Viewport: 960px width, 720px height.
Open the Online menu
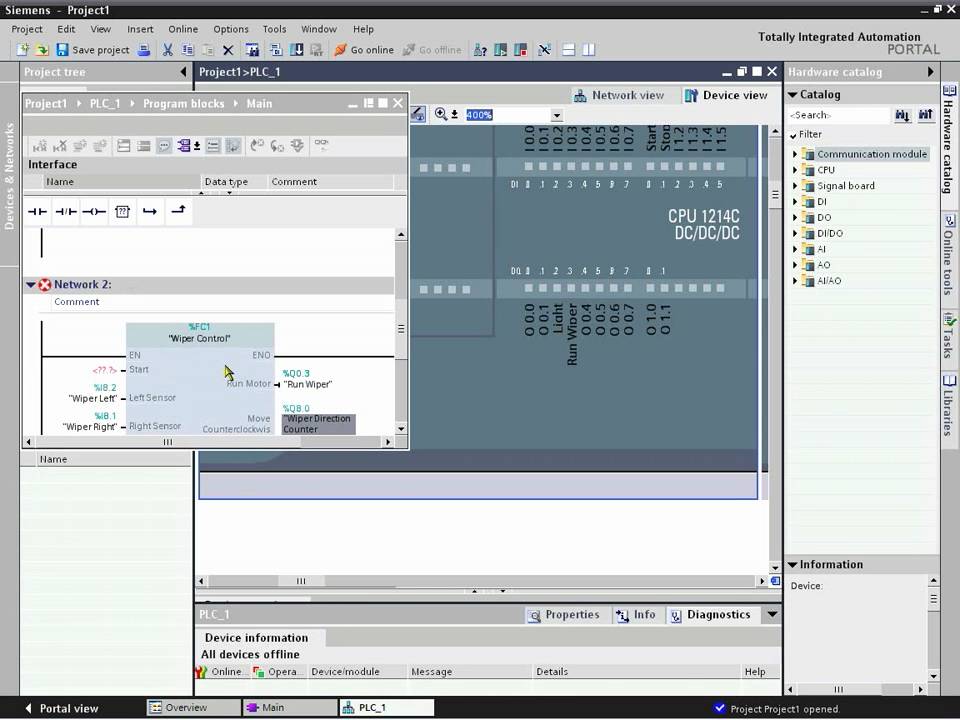[183, 29]
